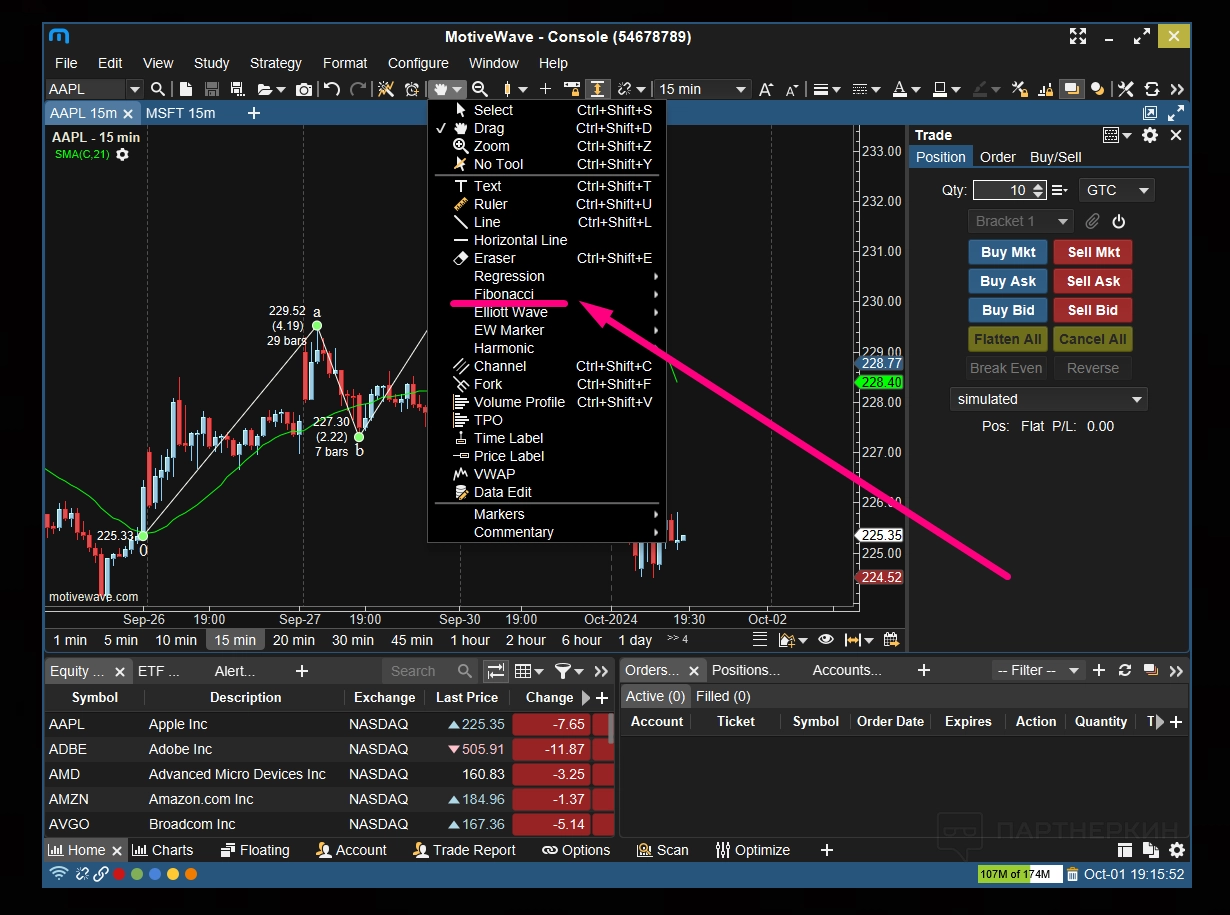Screen dimensions: 1230x915
Task: Toggle the highlighted chat panel icon in toolbar
Action: [1072, 89]
